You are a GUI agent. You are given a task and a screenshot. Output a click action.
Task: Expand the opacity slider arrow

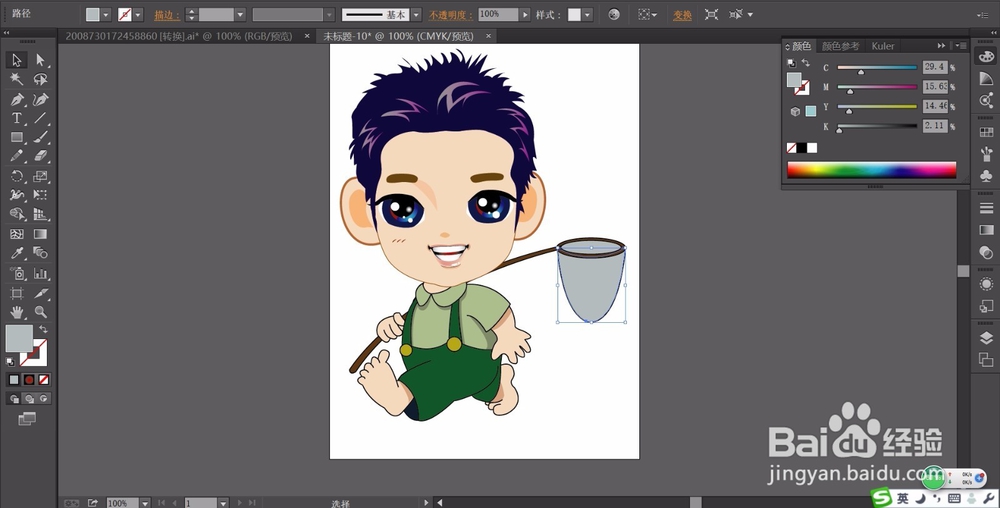525,14
